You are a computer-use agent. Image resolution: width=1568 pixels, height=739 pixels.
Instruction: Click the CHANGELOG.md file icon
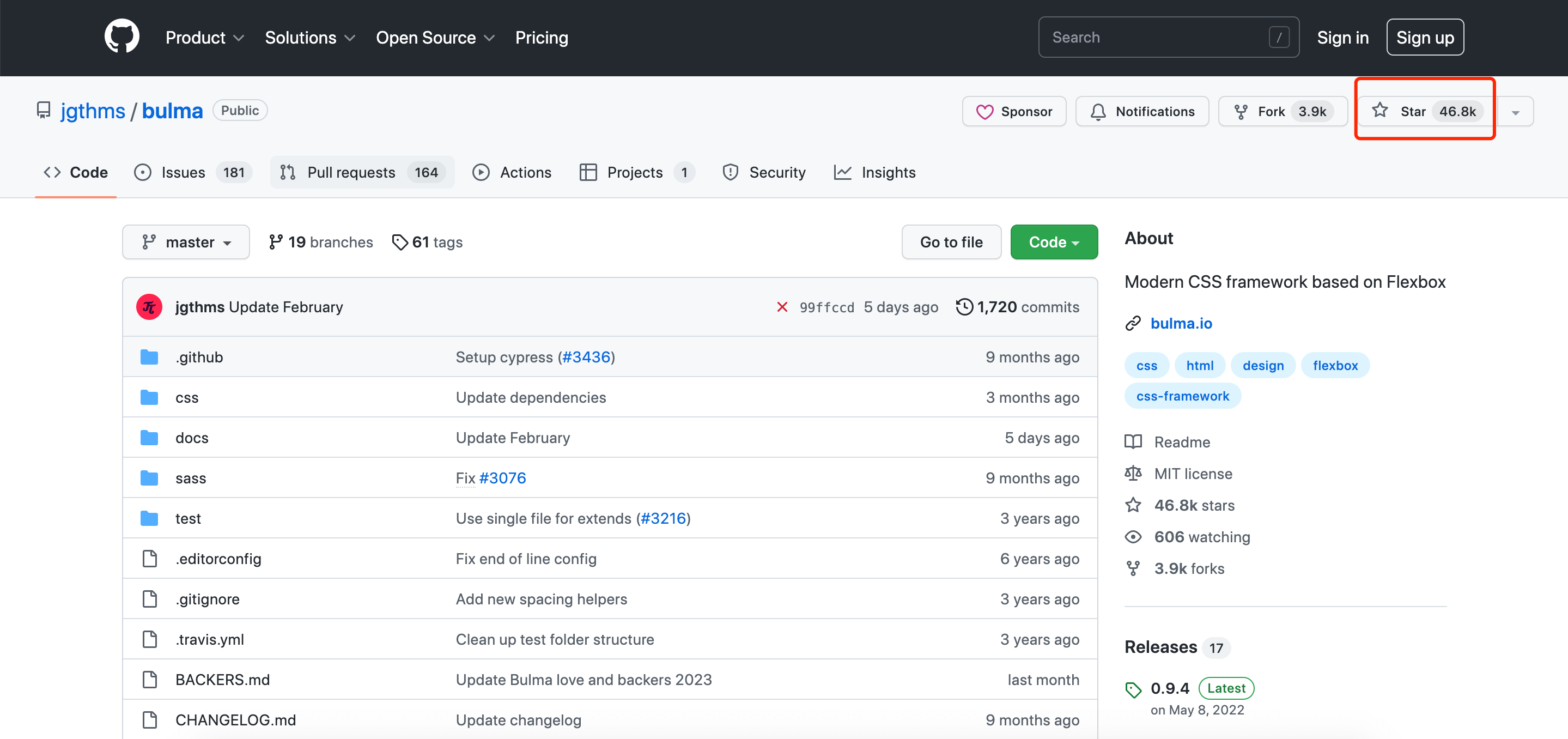click(x=150, y=719)
